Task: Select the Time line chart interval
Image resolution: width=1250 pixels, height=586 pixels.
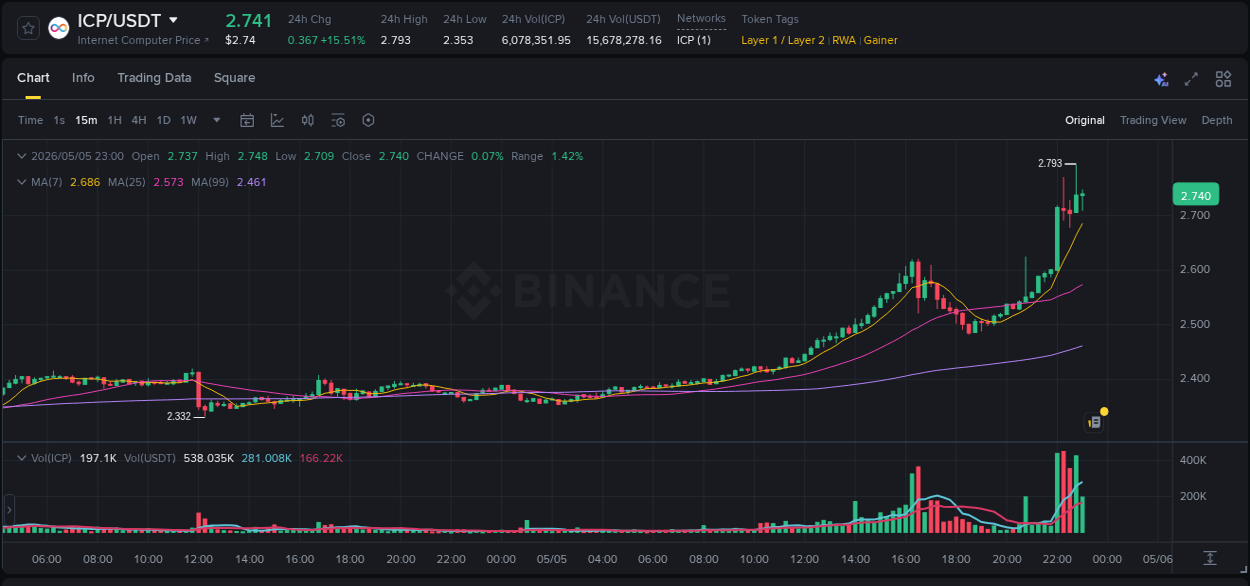Action: pyautogui.click(x=30, y=120)
